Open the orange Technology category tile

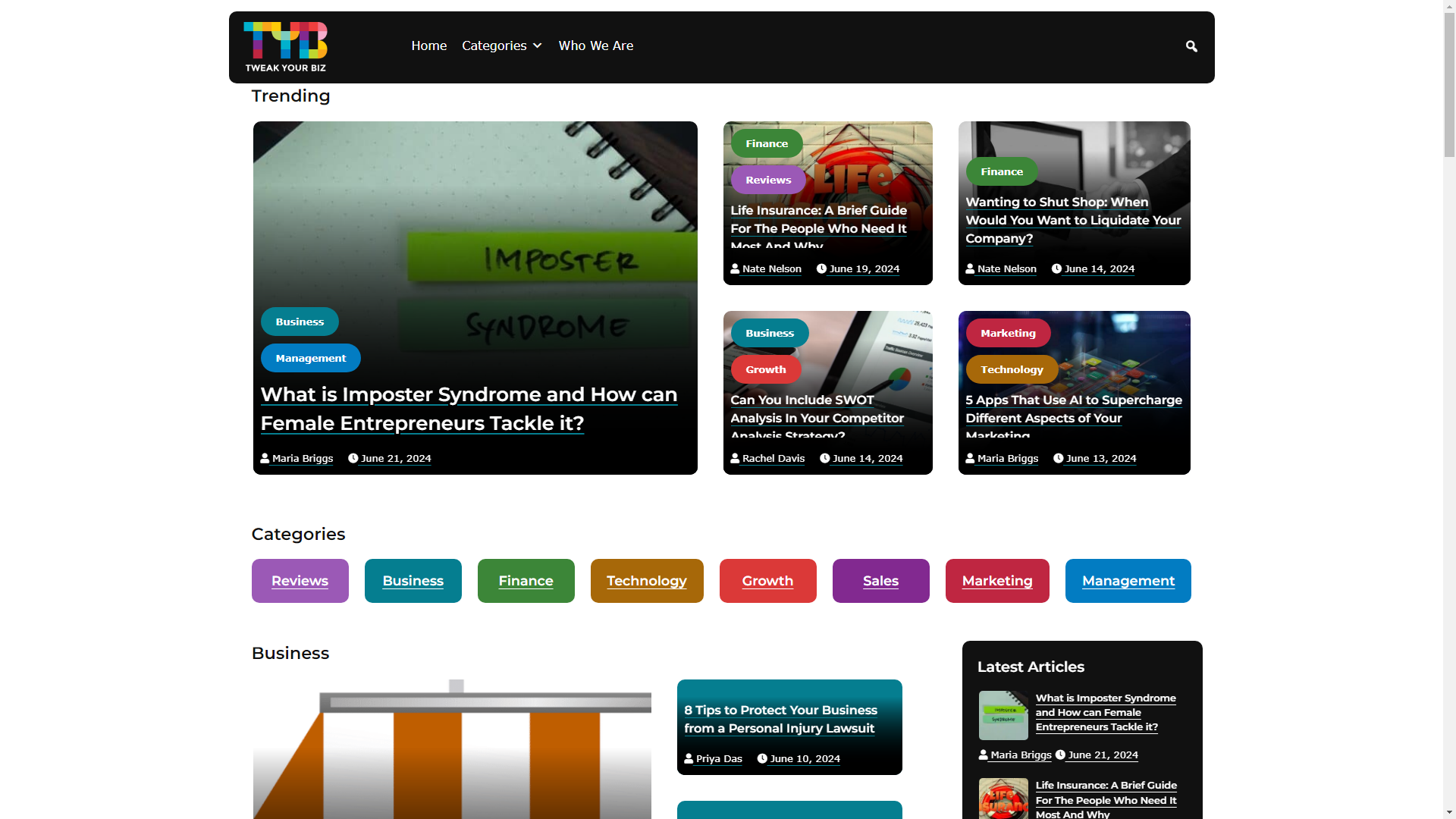(x=646, y=581)
